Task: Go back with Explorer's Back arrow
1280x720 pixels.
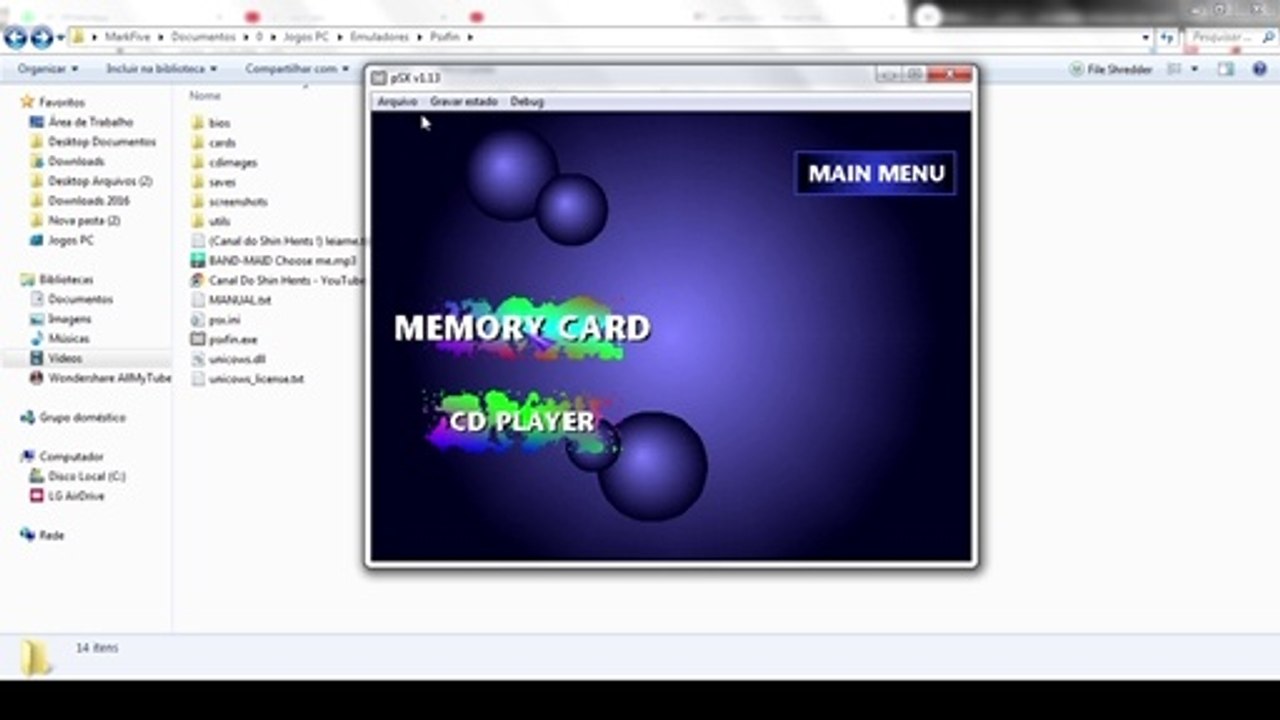Action: [15, 38]
